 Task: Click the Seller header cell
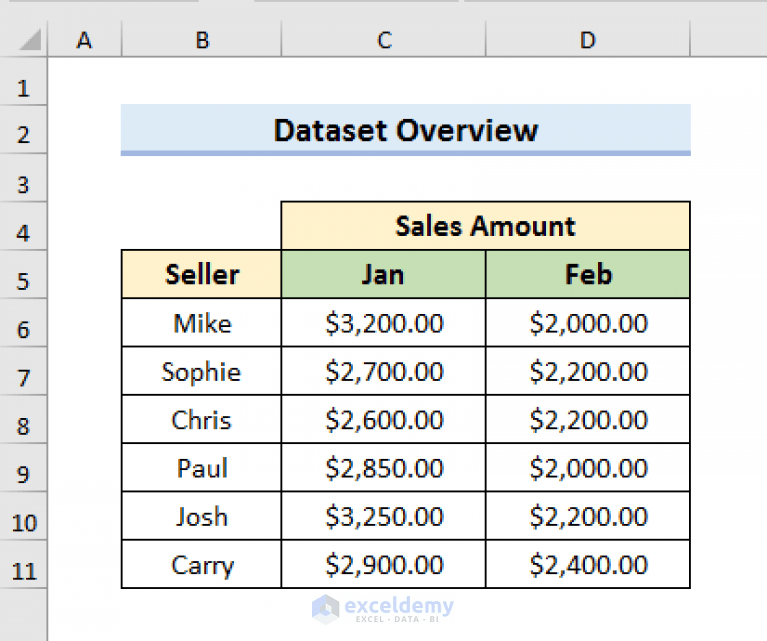[x=202, y=274]
